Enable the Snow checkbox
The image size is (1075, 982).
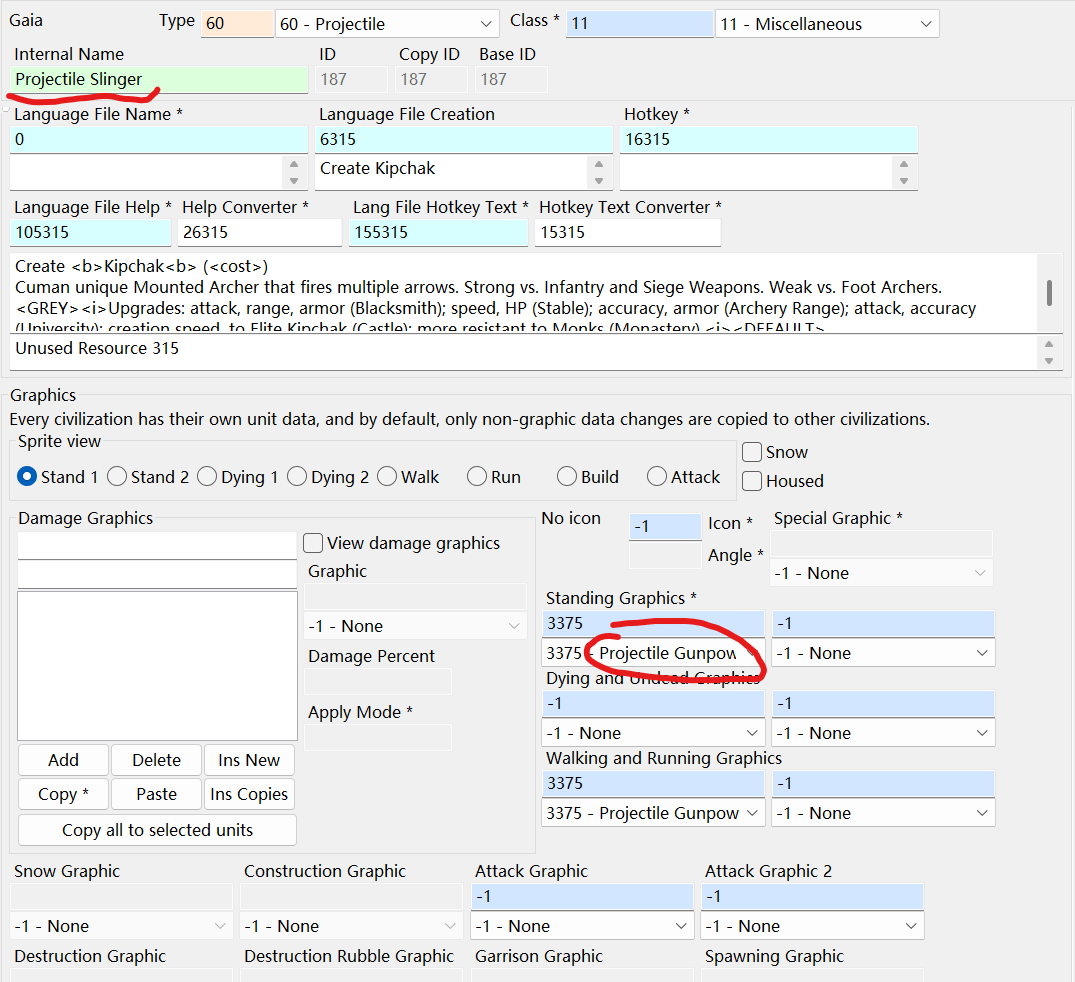751,452
